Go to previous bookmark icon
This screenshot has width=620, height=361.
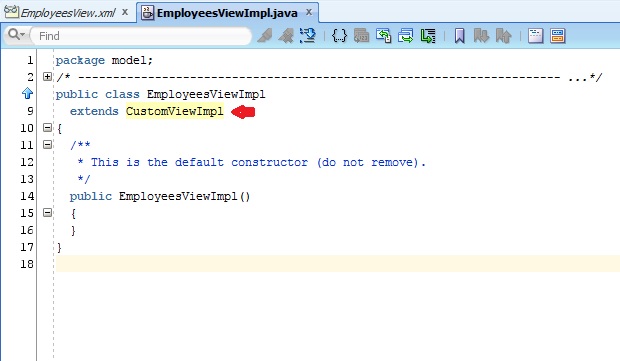pyautogui.click(x=503, y=36)
